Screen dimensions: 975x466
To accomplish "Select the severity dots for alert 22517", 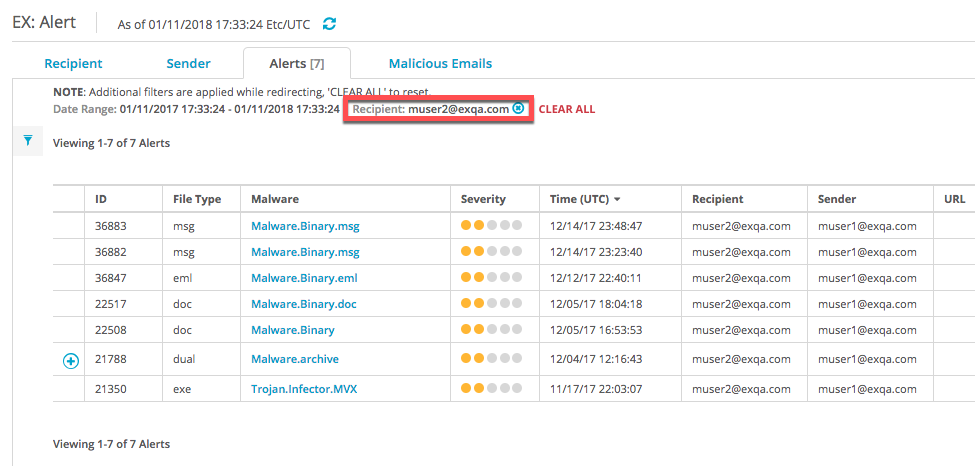I will click(491, 304).
